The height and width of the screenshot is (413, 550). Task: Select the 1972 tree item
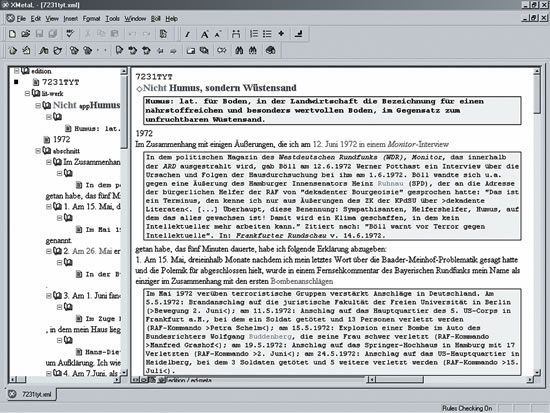click(x=61, y=139)
